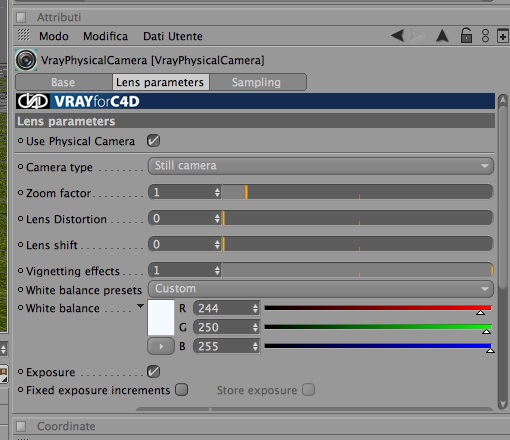
Task: Click animation dot next to Exposure
Action: [x=20, y=371]
